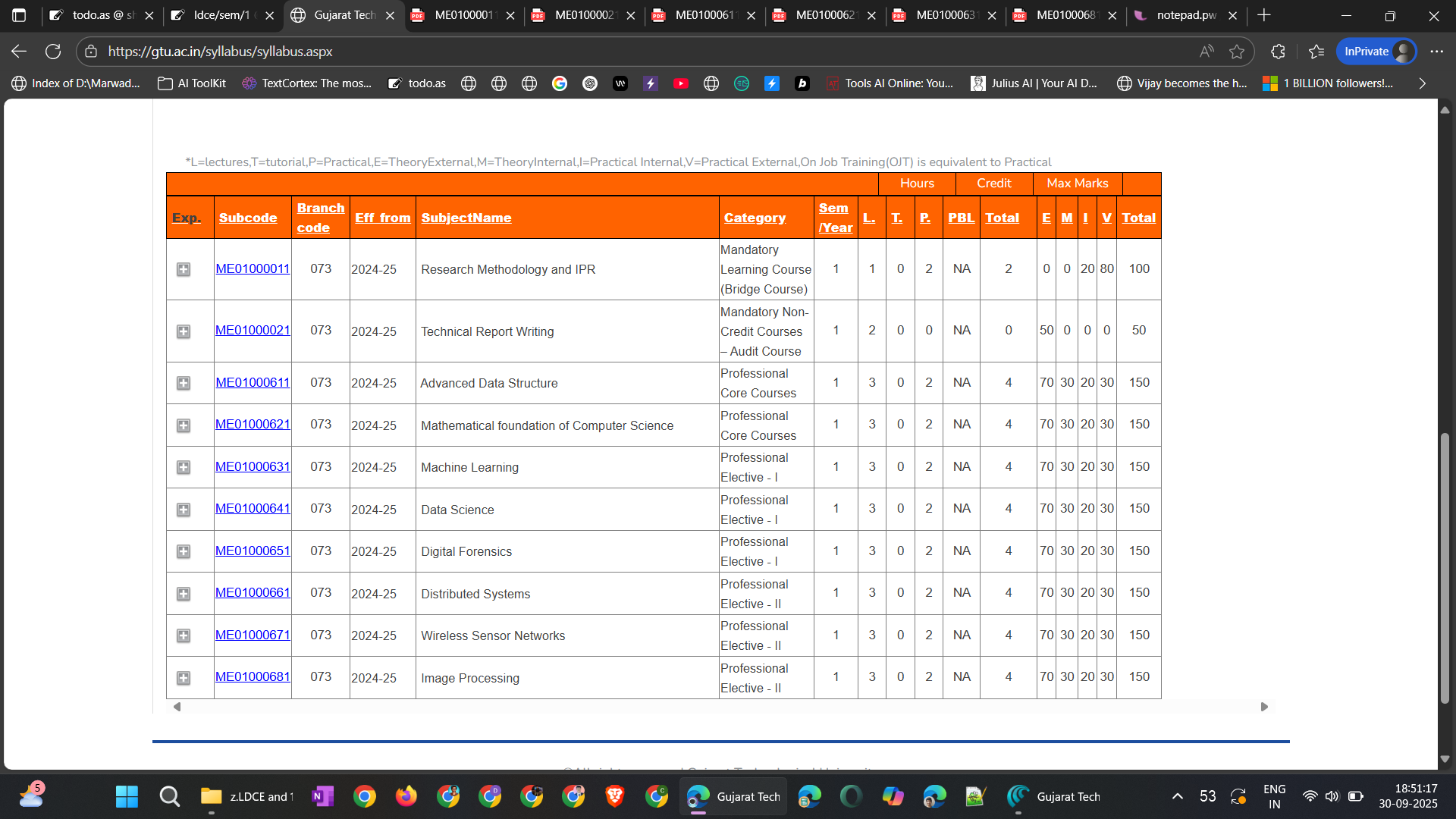Open subject code ME01000641 link
The height and width of the screenshot is (819, 1456).
(x=253, y=508)
